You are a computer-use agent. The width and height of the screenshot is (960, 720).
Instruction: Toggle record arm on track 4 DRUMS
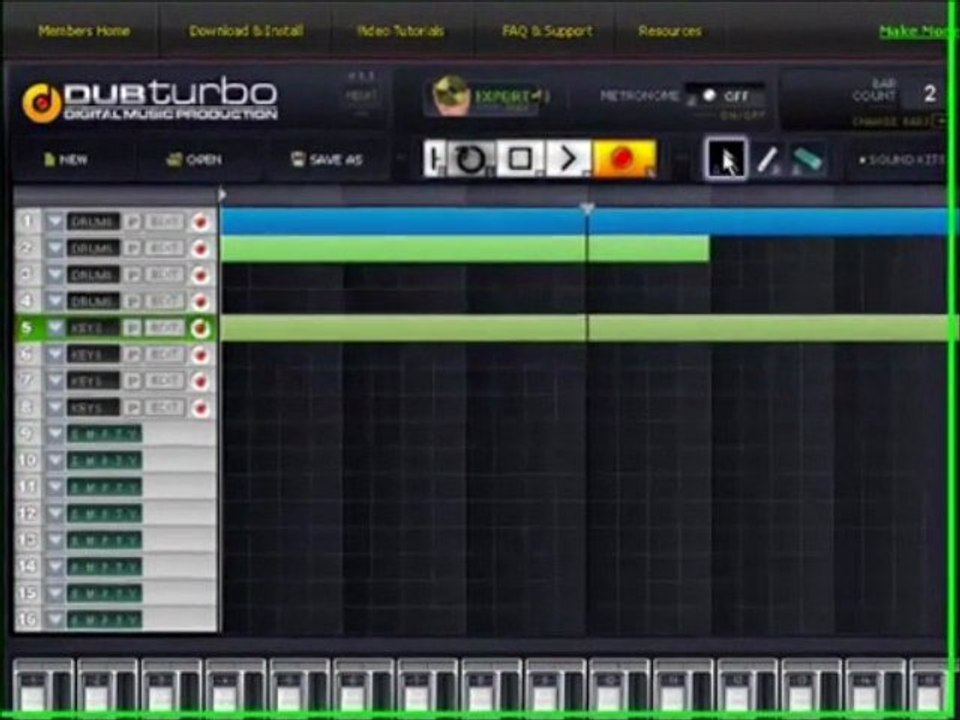tap(200, 301)
